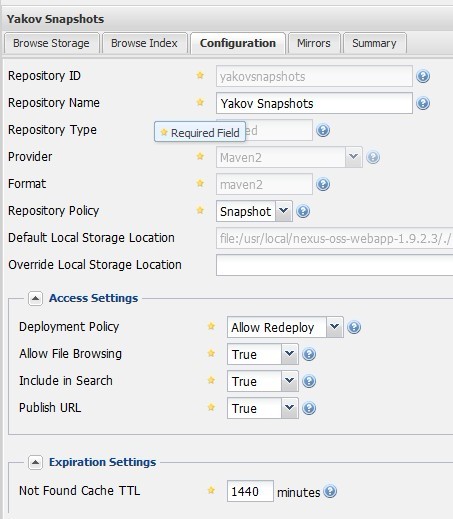Image resolution: width=453 pixels, height=519 pixels.
Task: Click the Repository Name text field
Action: (314, 103)
